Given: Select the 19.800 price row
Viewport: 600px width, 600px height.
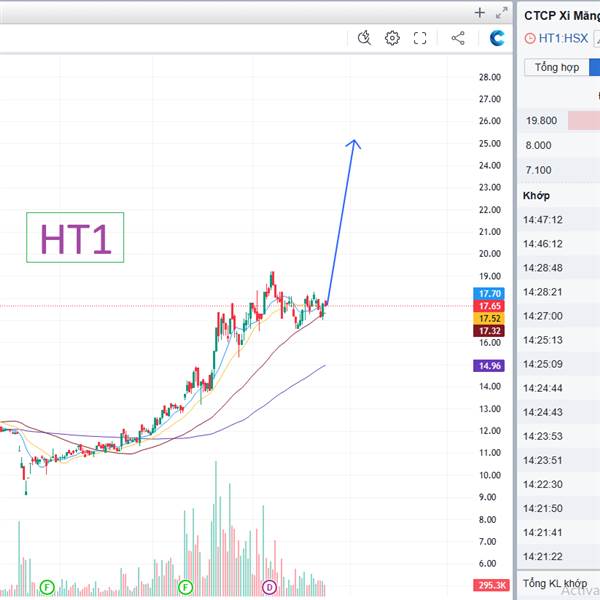Looking at the screenshot, I should 559,121.
